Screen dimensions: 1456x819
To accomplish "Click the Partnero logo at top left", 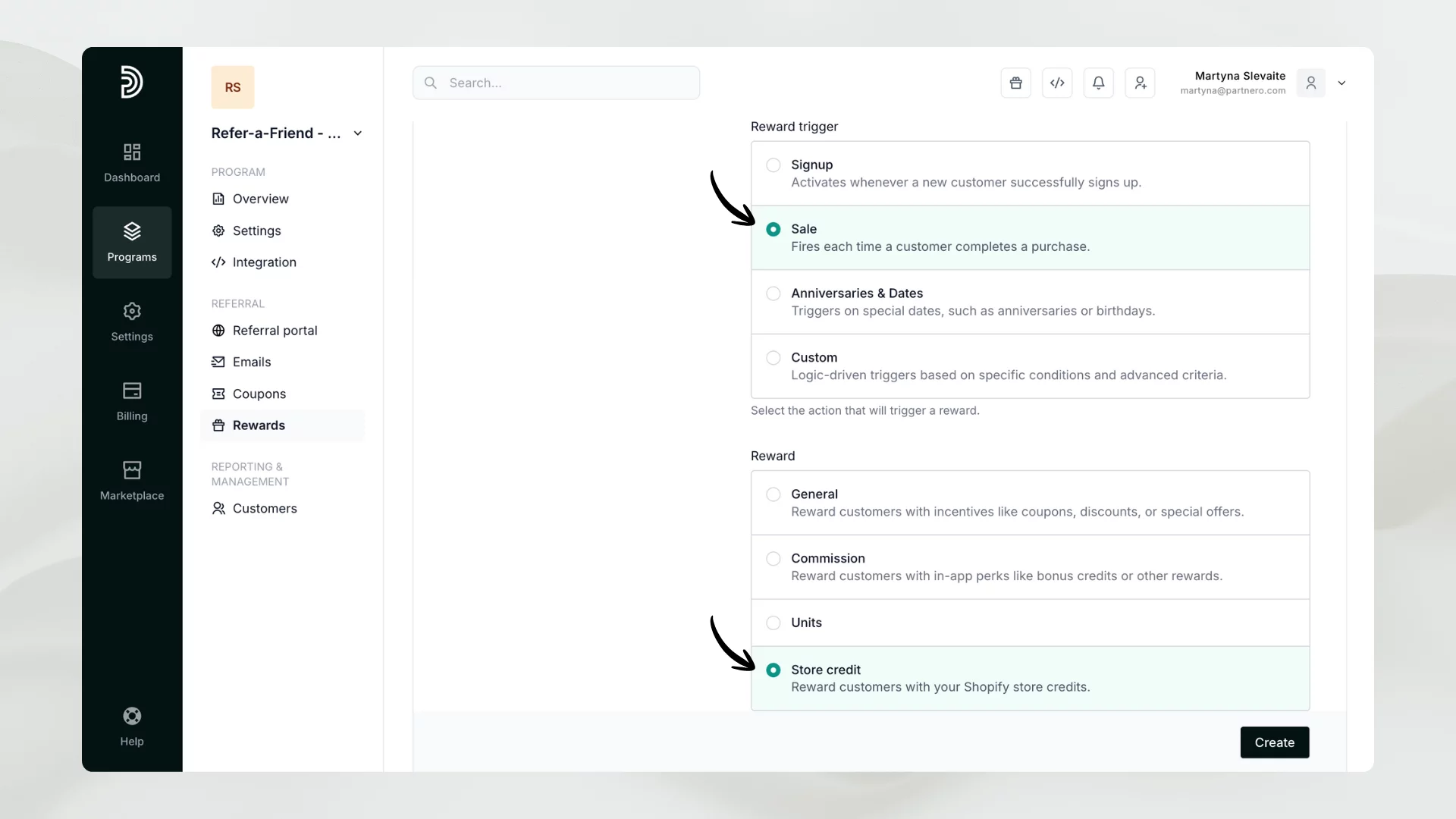I will pyautogui.click(x=132, y=82).
